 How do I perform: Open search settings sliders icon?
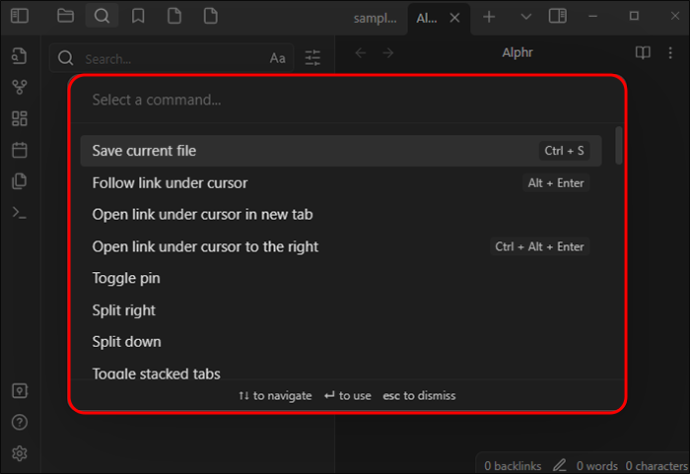[x=312, y=58]
